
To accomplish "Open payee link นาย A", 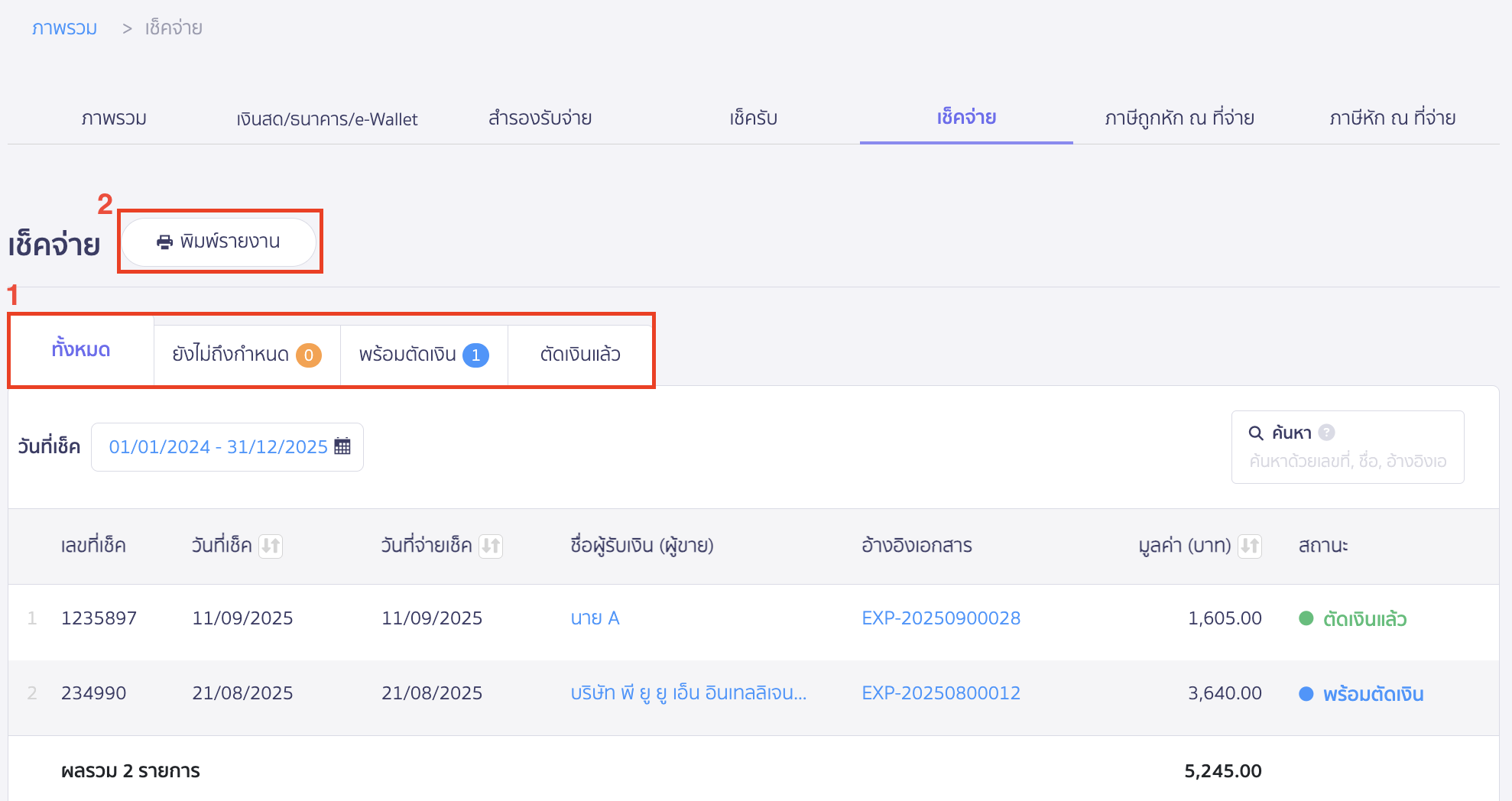I will coord(595,618).
